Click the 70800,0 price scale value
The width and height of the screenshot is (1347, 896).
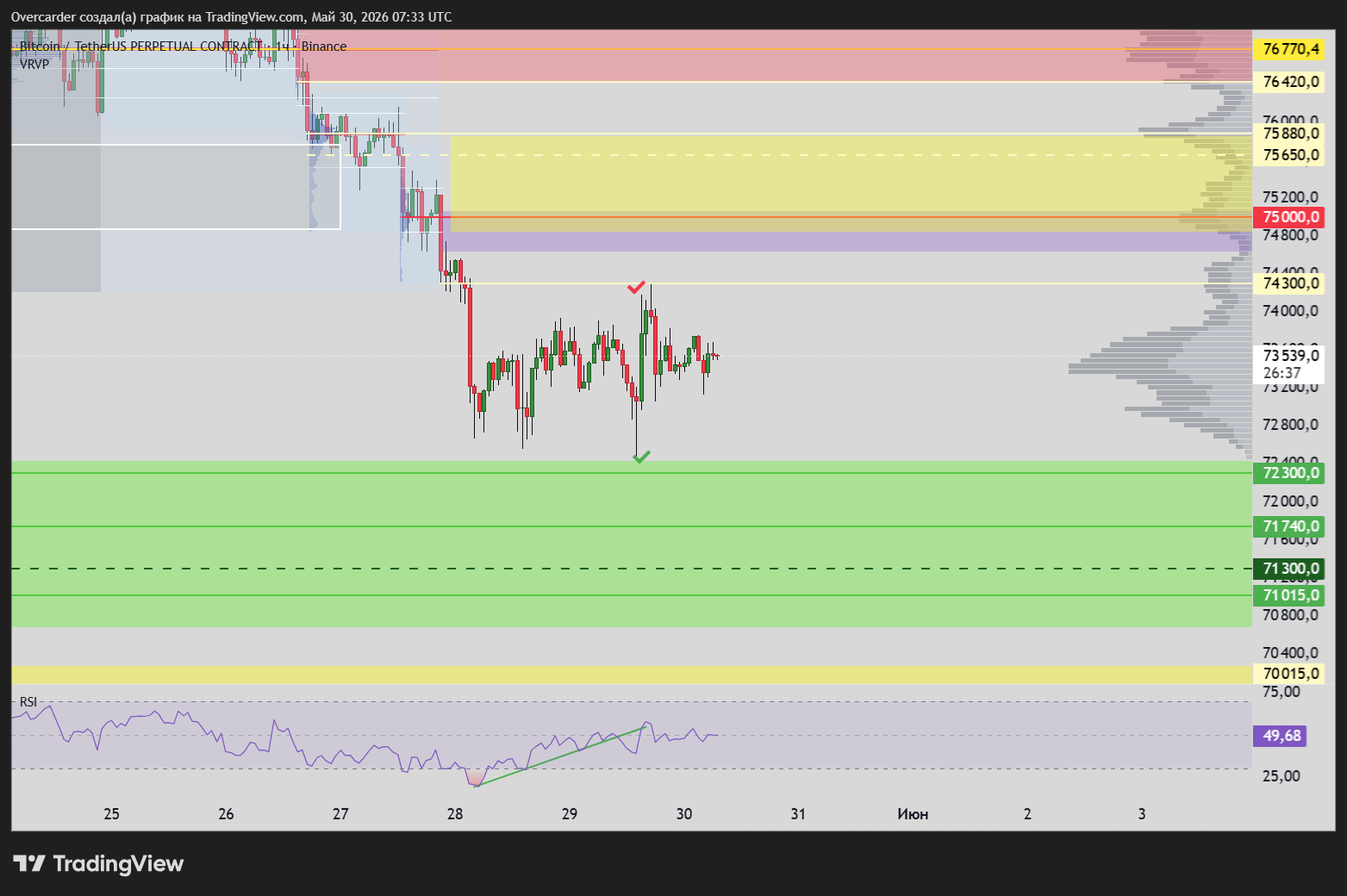pos(1290,615)
